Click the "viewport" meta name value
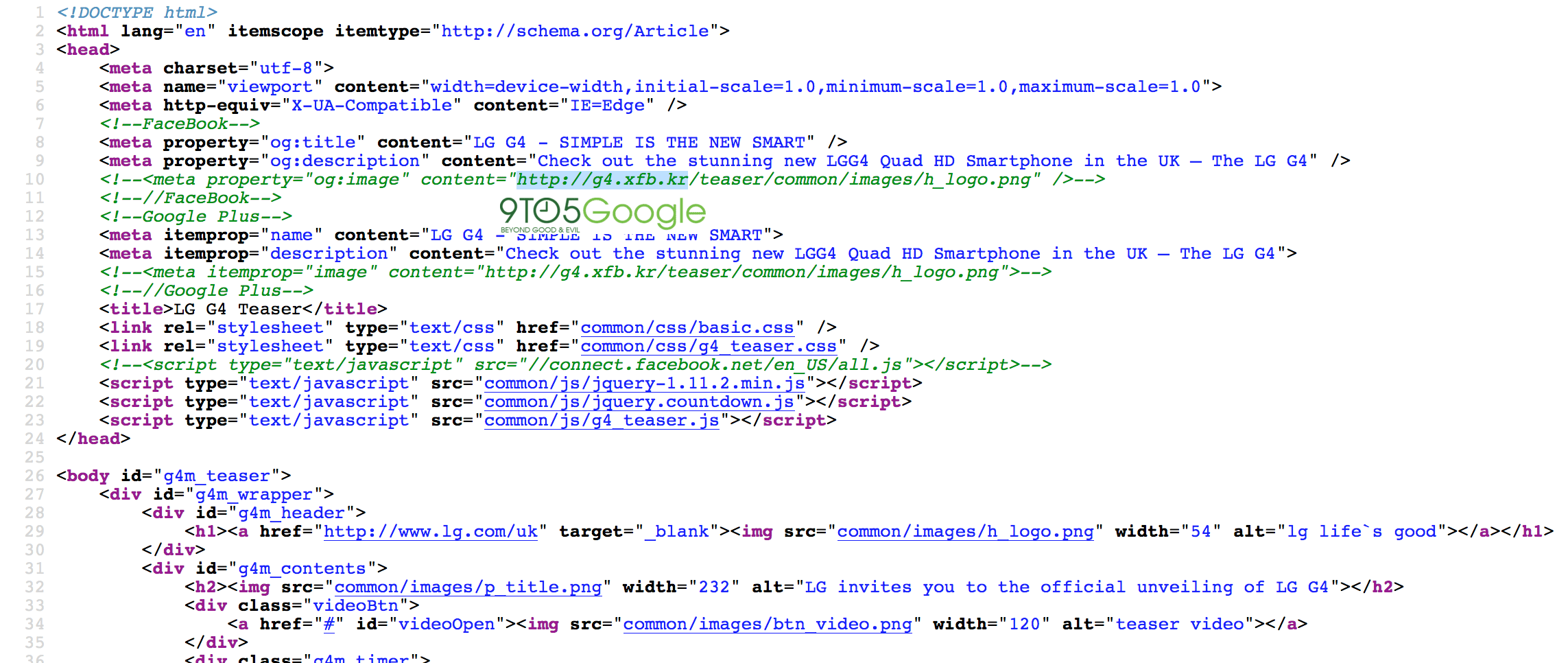The width and height of the screenshot is (1568, 663). [270, 87]
